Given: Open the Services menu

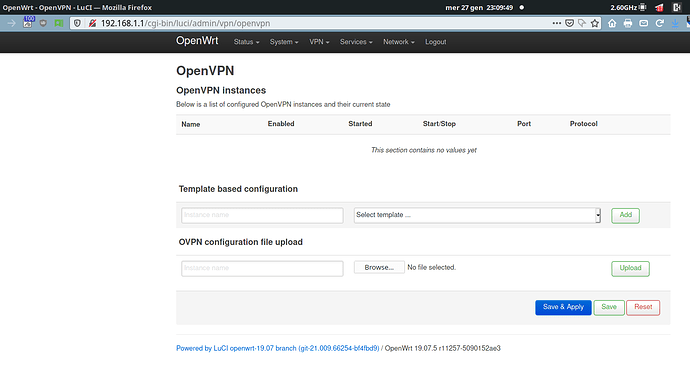Looking at the screenshot, I should 356,42.
